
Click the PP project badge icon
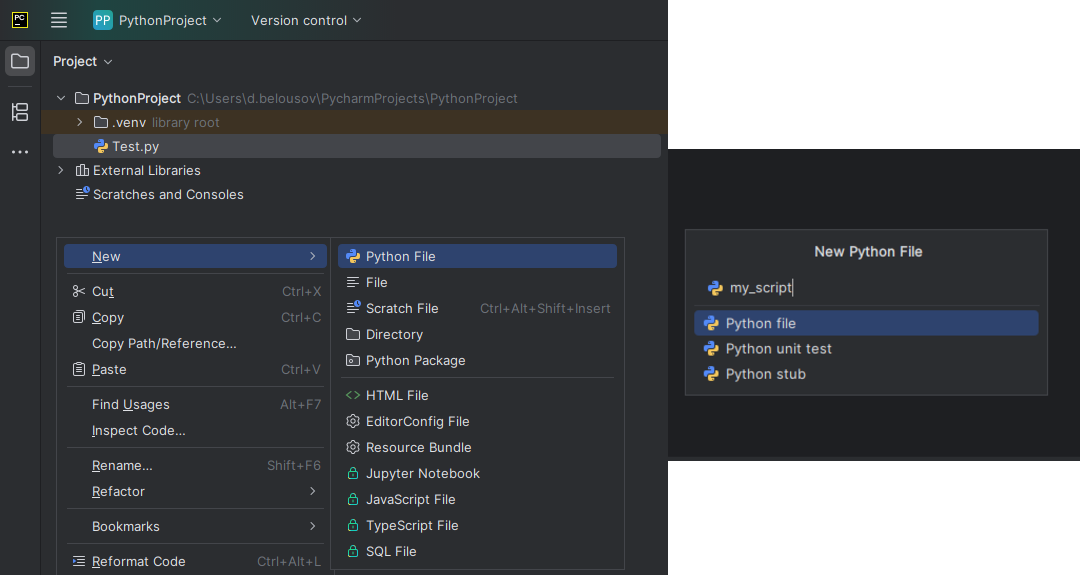click(x=103, y=20)
